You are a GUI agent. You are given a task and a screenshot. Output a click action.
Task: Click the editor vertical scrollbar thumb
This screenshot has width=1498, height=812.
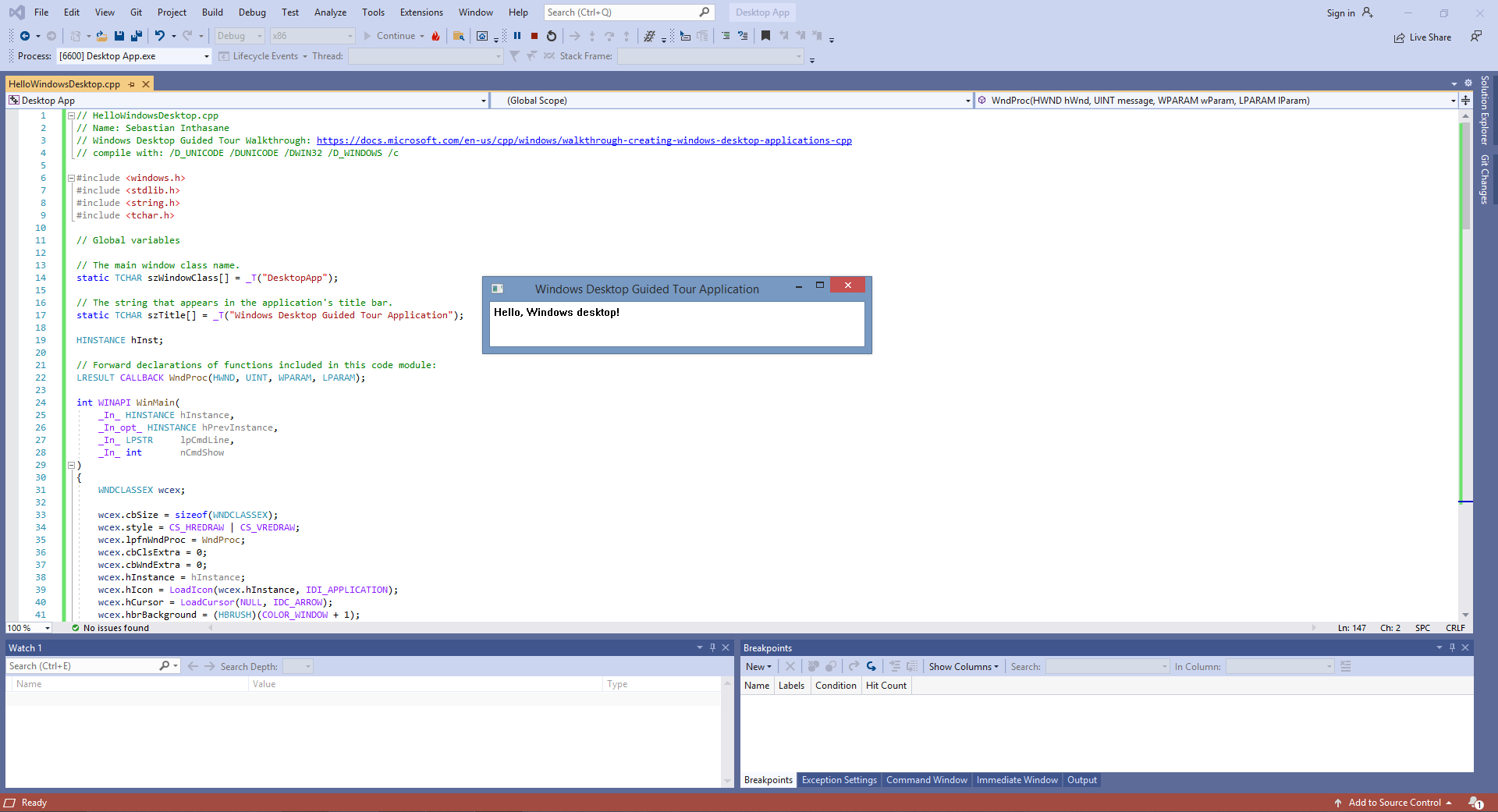point(1465,176)
